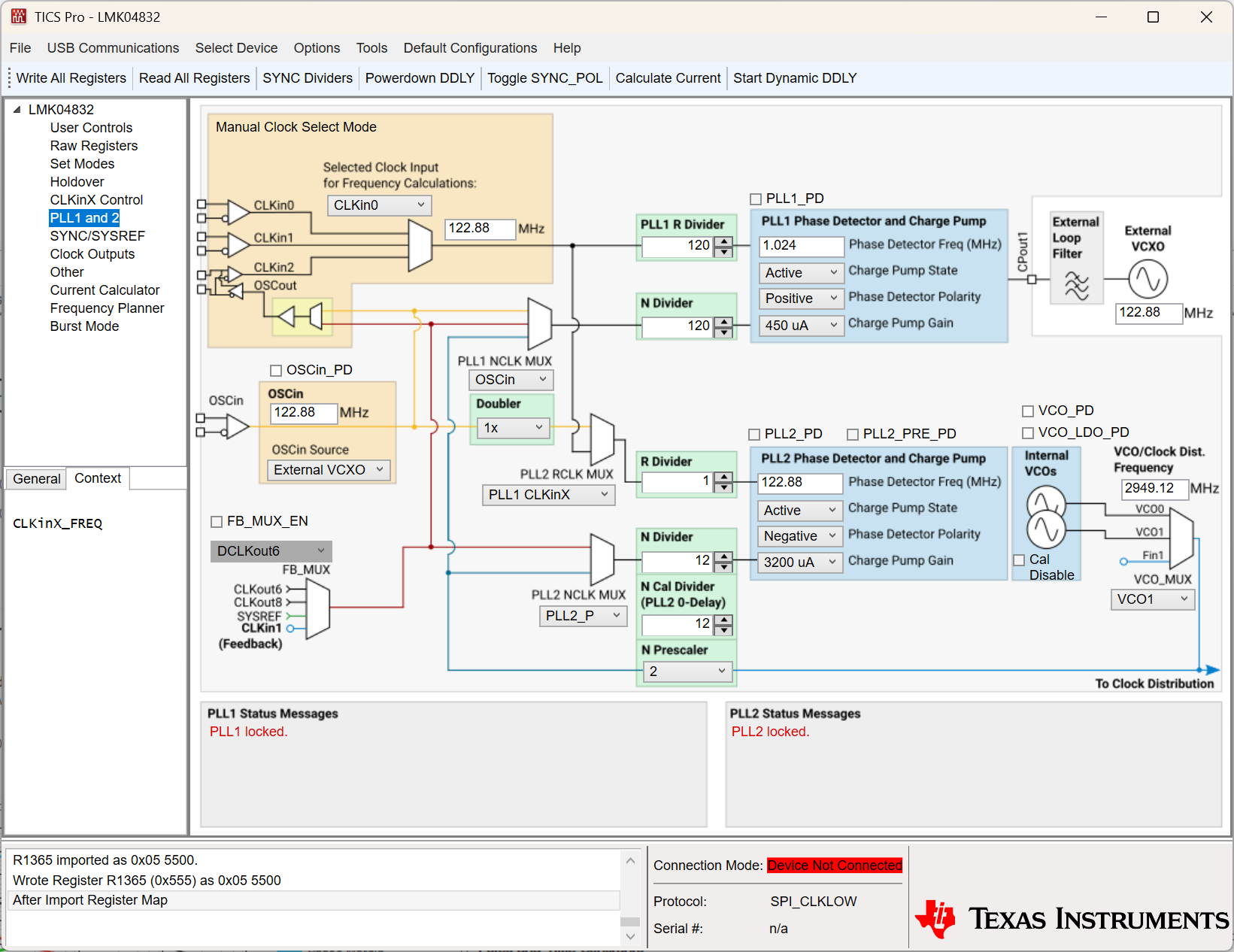Click Write All Registers button
1234x952 pixels.
(x=71, y=78)
